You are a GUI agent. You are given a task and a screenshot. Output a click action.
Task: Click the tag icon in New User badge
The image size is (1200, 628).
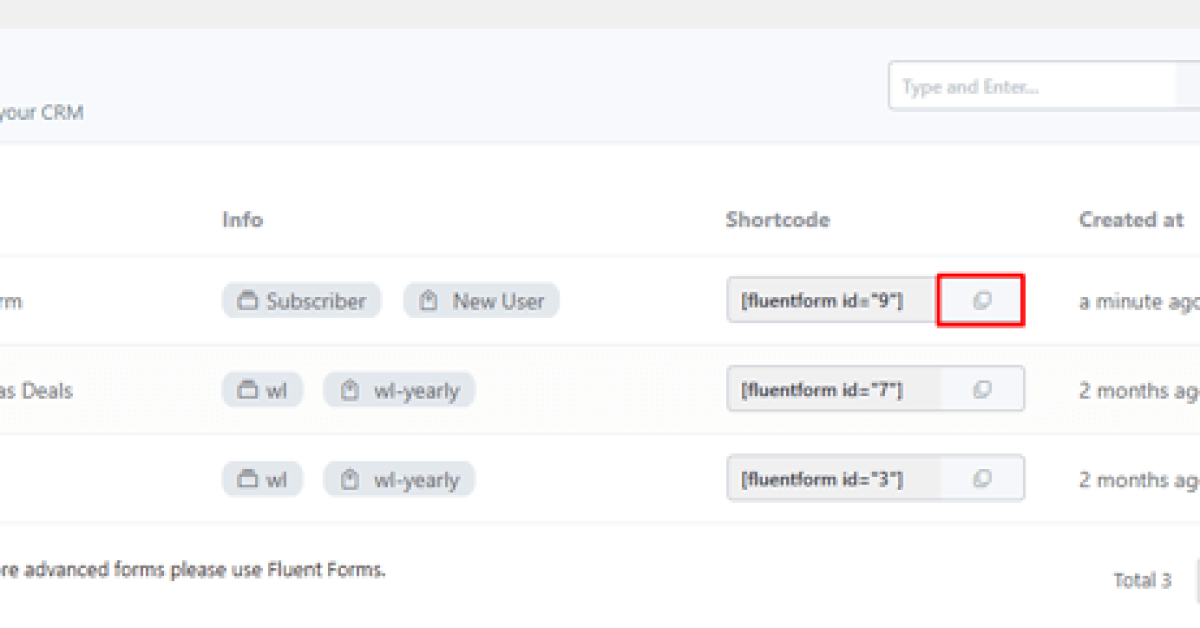coord(429,301)
